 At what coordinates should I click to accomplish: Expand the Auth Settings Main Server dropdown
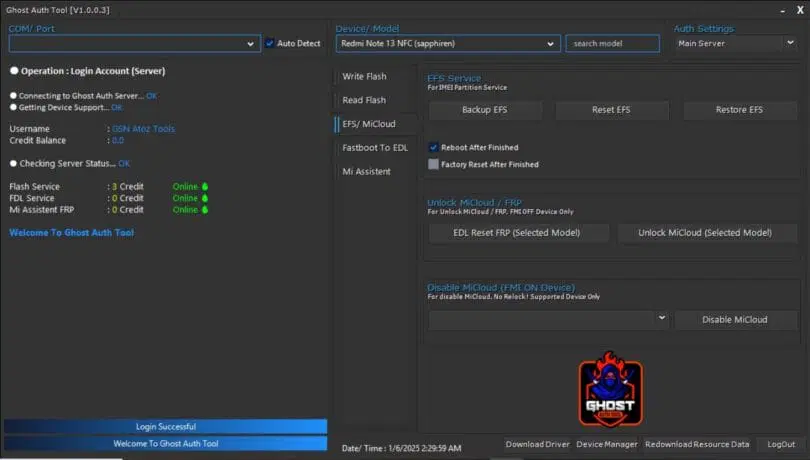click(x=736, y=43)
